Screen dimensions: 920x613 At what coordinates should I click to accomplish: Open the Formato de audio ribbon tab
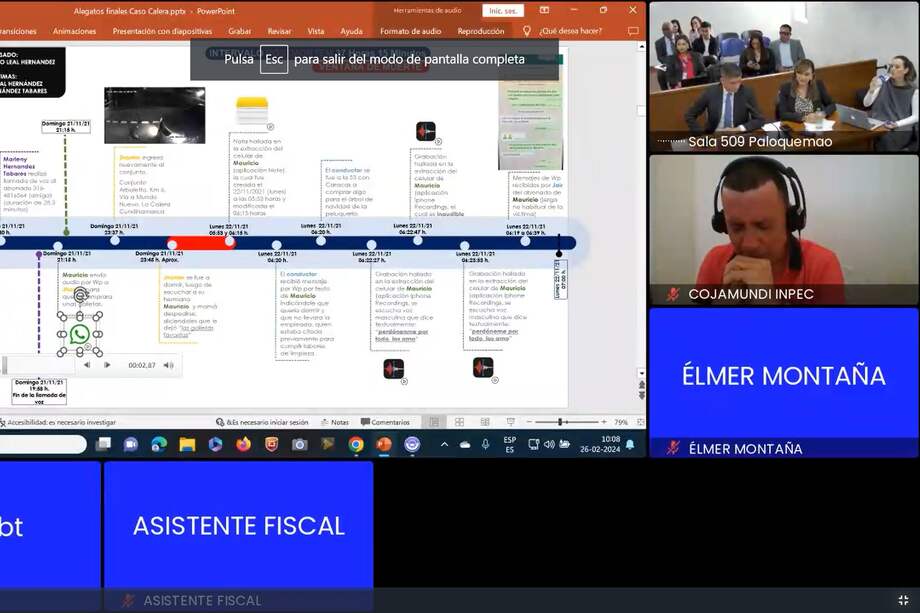pyautogui.click(x=410, y=31)
